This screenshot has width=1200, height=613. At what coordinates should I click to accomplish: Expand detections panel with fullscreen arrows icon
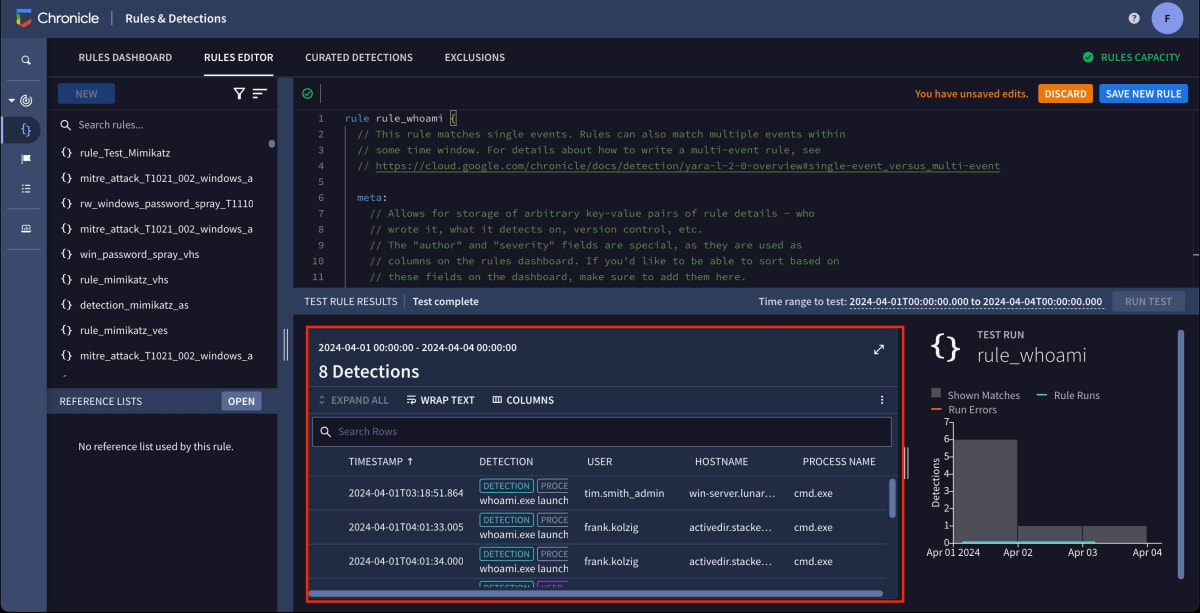pyautogui.click(x=879, y=349)
